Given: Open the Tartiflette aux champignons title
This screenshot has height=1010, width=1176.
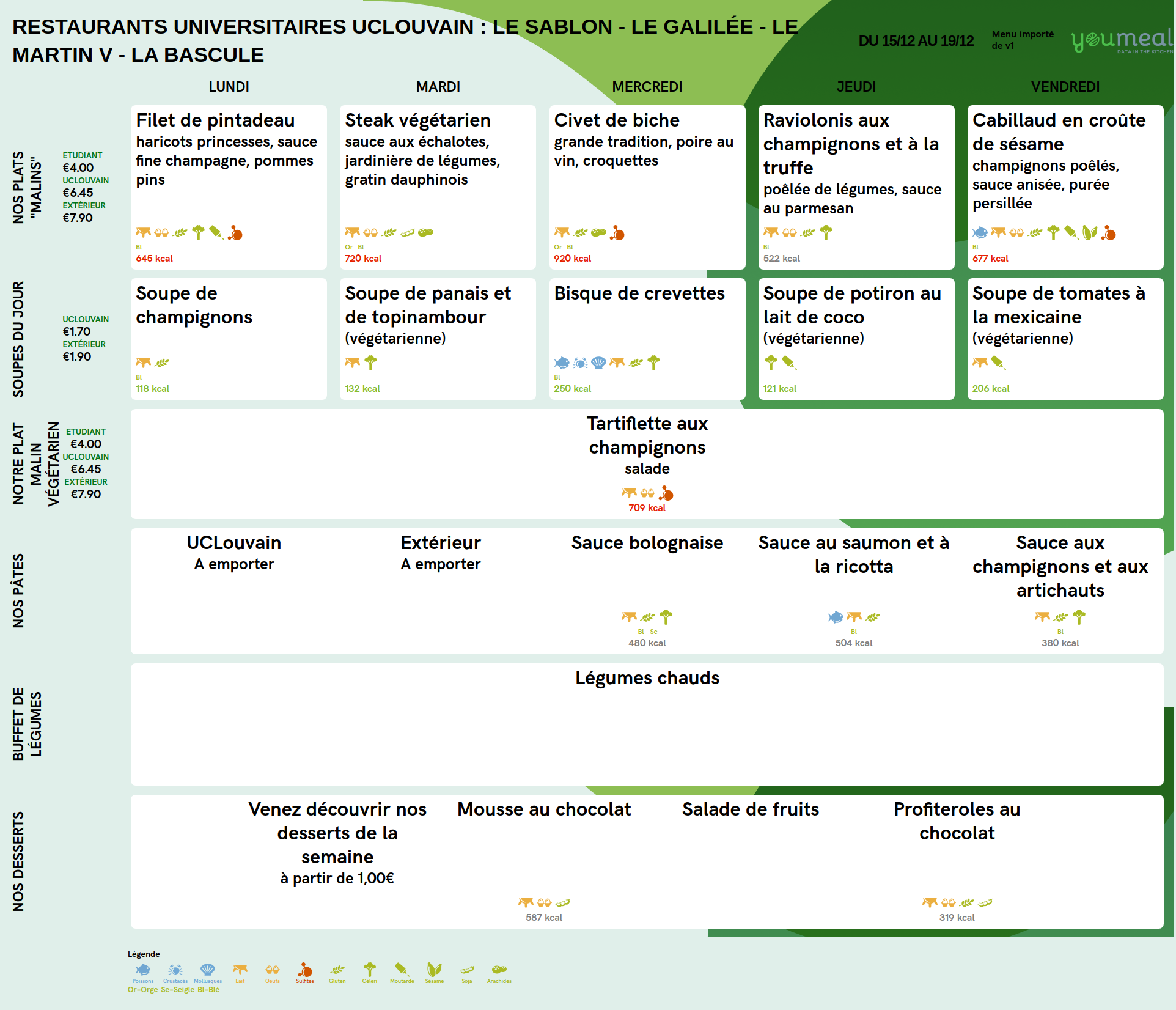Looking at the screenshot, I should (x=647, y=435).
